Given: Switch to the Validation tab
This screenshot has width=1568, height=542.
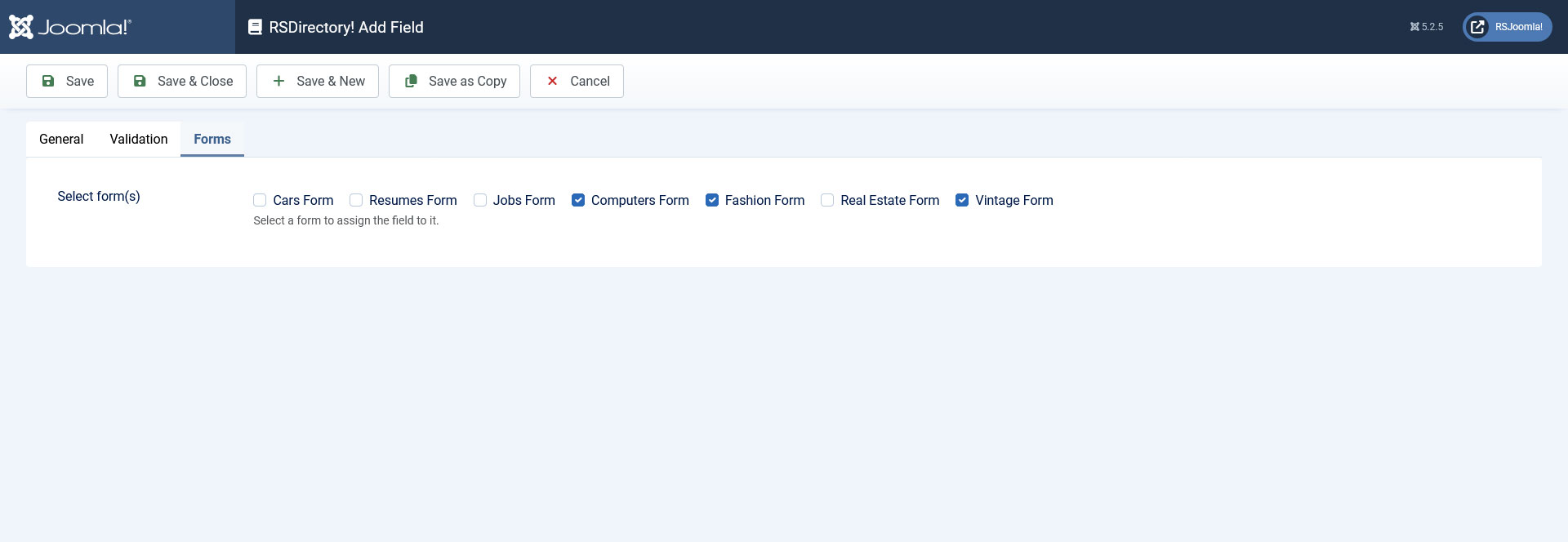Looking at the screenshot, I should [139, 140].
